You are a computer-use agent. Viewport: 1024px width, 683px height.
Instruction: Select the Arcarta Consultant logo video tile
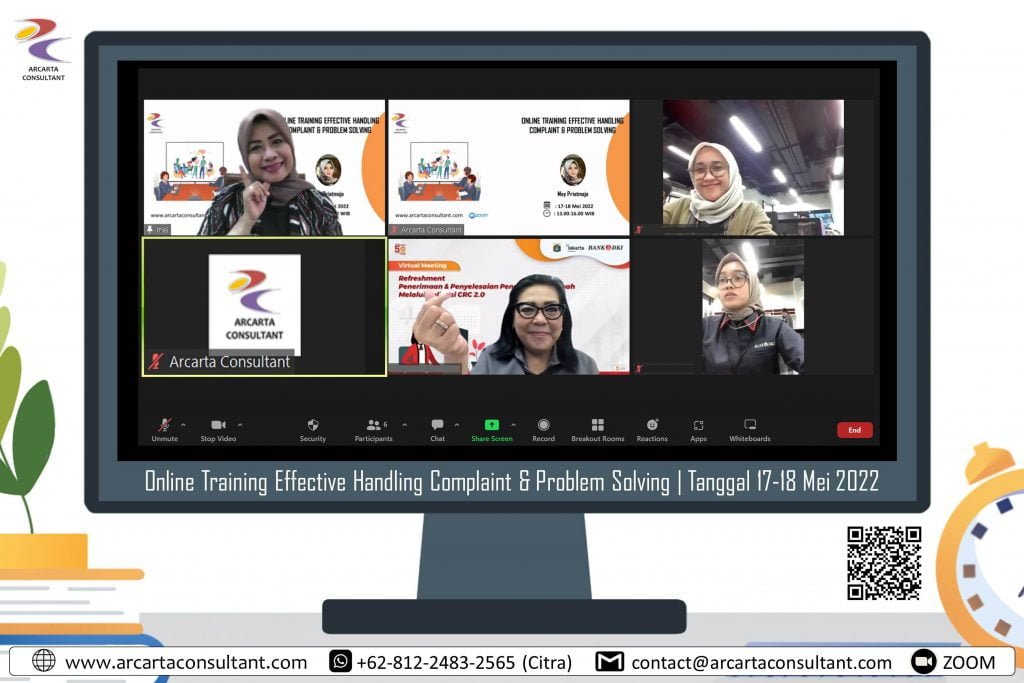(x=264, y=306)
